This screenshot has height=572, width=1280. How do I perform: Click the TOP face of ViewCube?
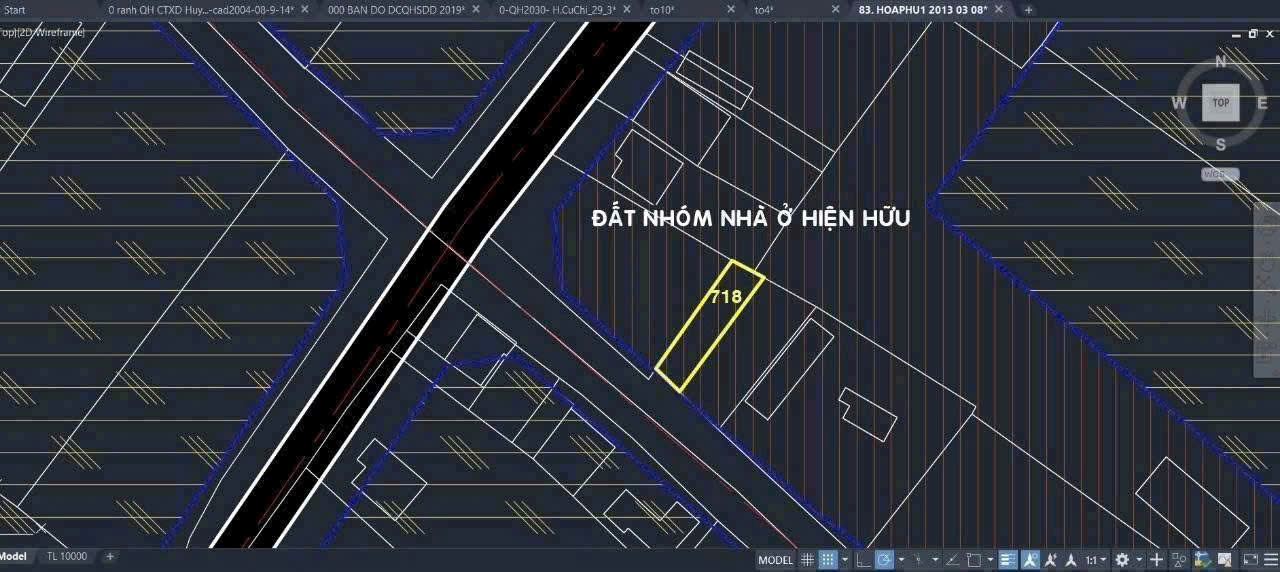pos(1220,103)
